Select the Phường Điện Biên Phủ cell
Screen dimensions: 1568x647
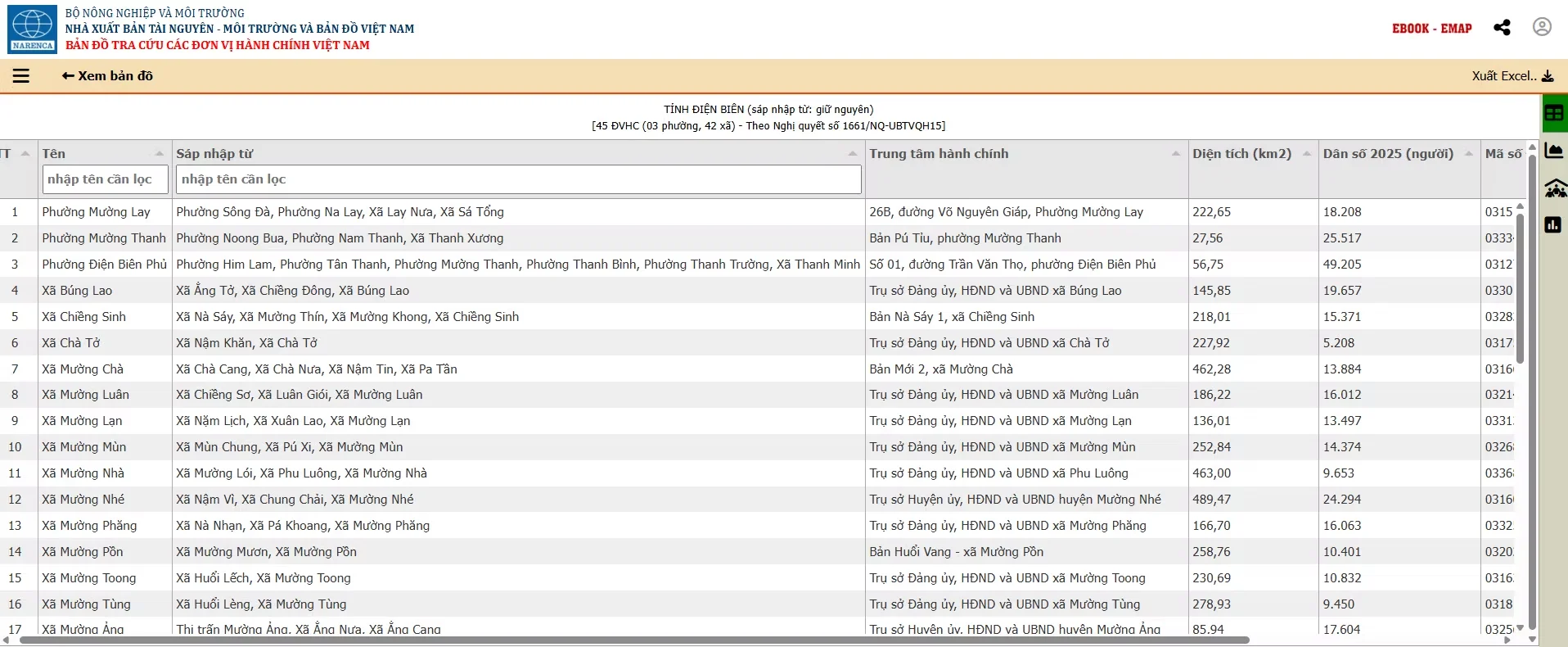[104, 265]
